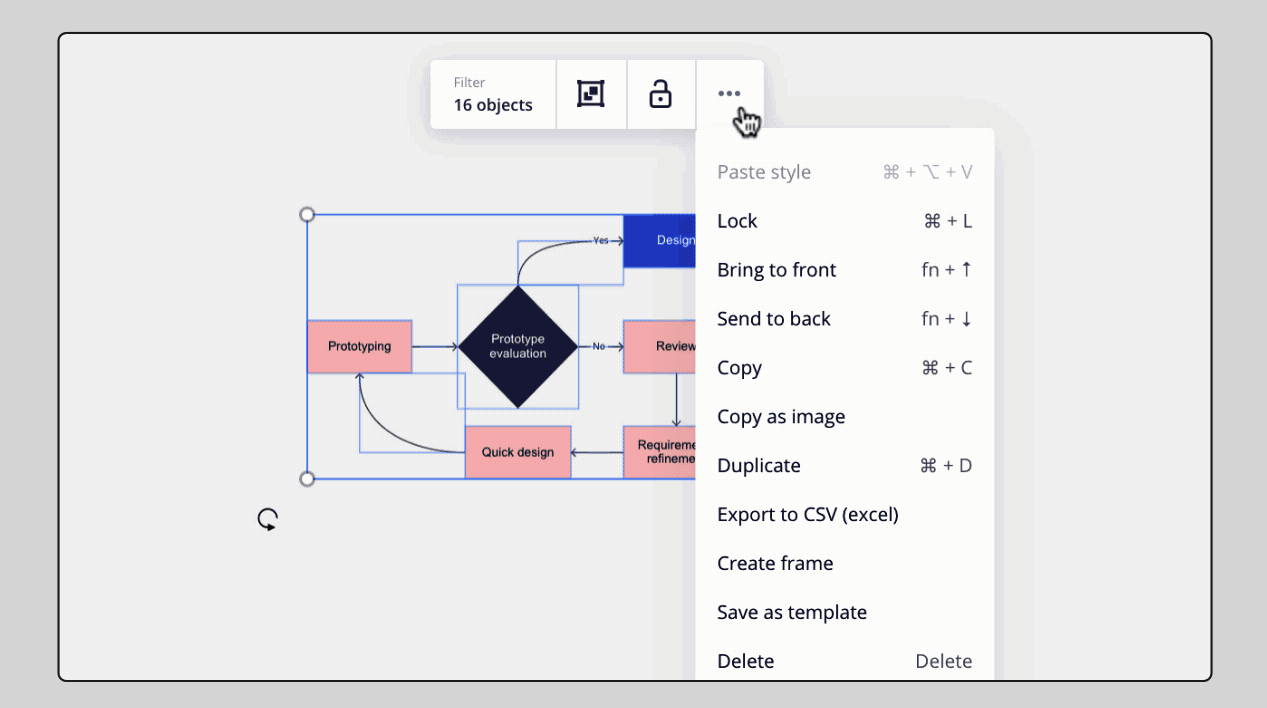
Task: Click Export to CSV (excel)
Action: coord(807,514)
